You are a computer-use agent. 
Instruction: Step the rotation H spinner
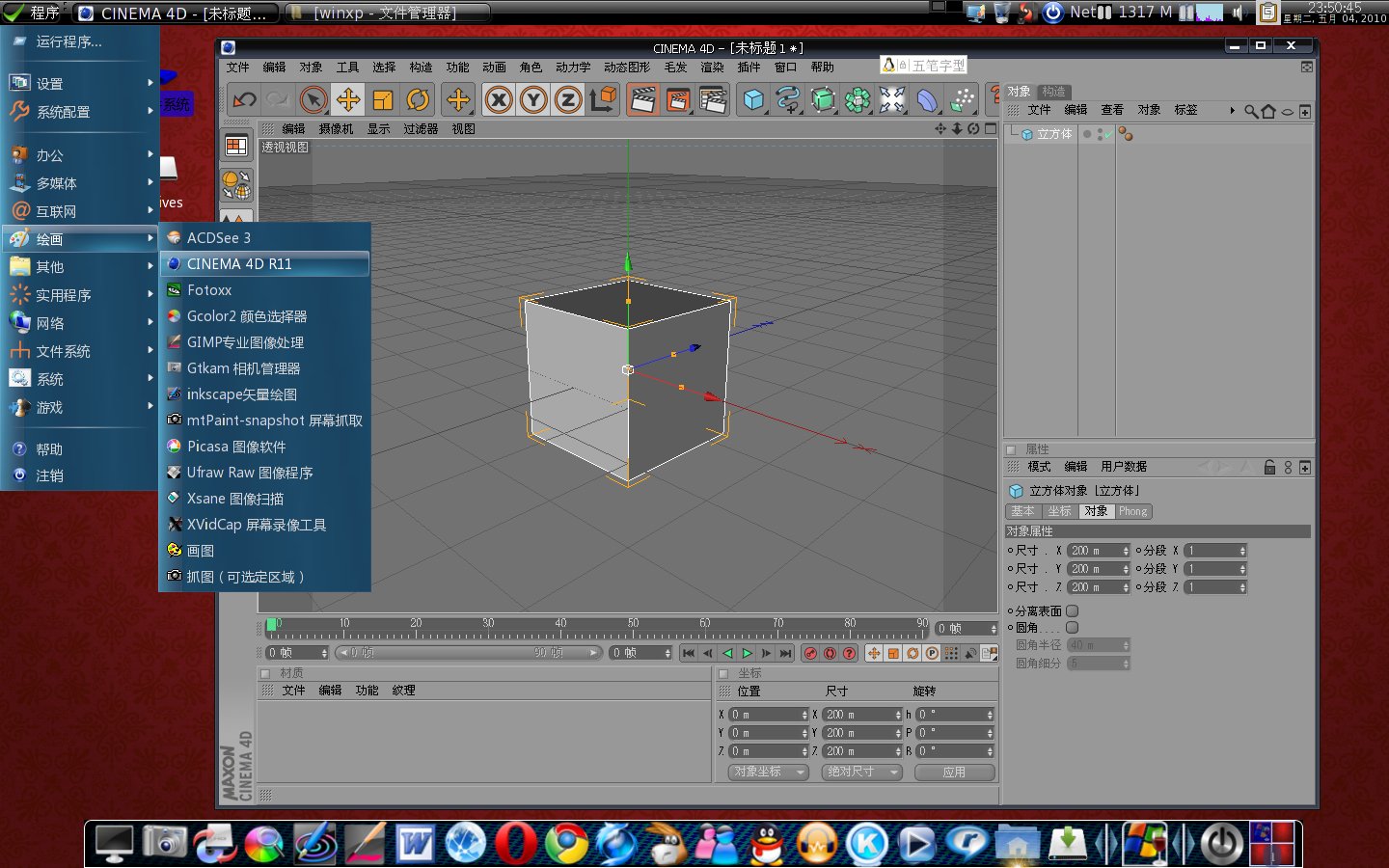[991, 715]
